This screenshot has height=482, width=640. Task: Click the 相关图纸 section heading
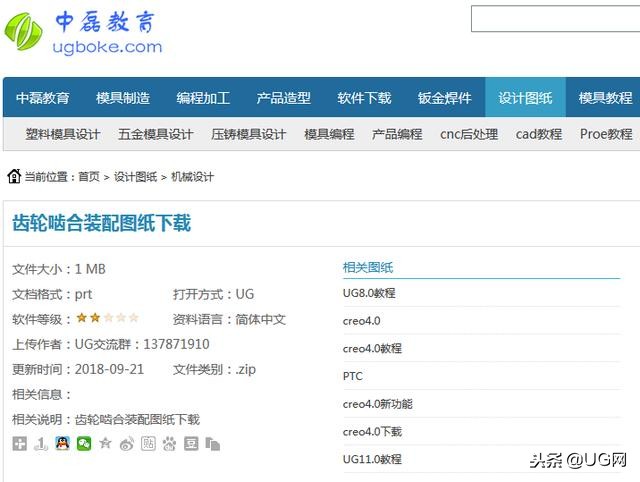coord(368,268)
